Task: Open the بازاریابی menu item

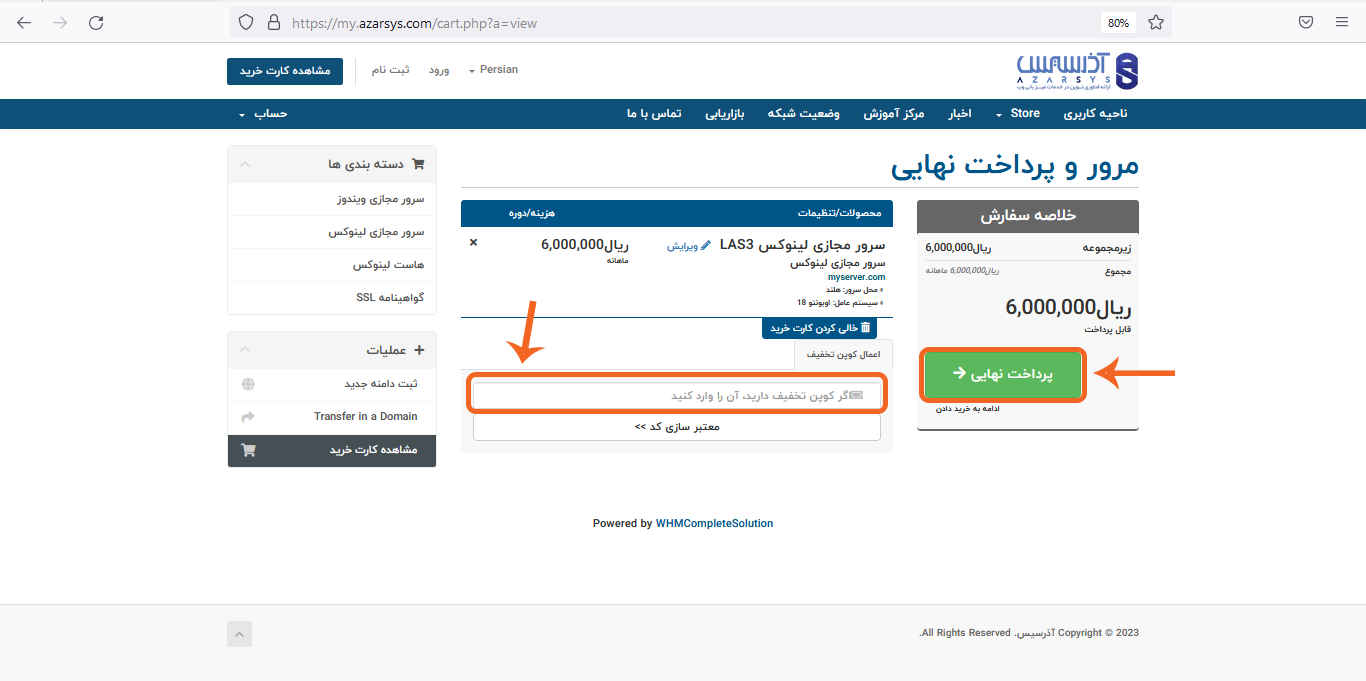Action: [x=725, y=114]
